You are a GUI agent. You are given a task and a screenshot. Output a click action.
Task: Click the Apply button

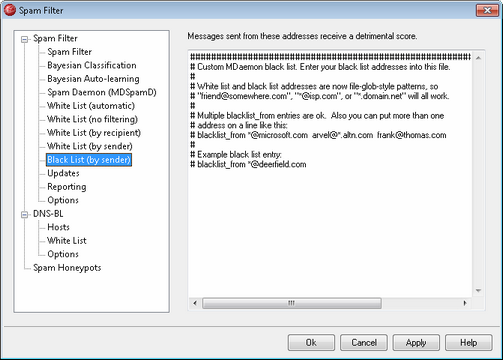tap(416, 343)
